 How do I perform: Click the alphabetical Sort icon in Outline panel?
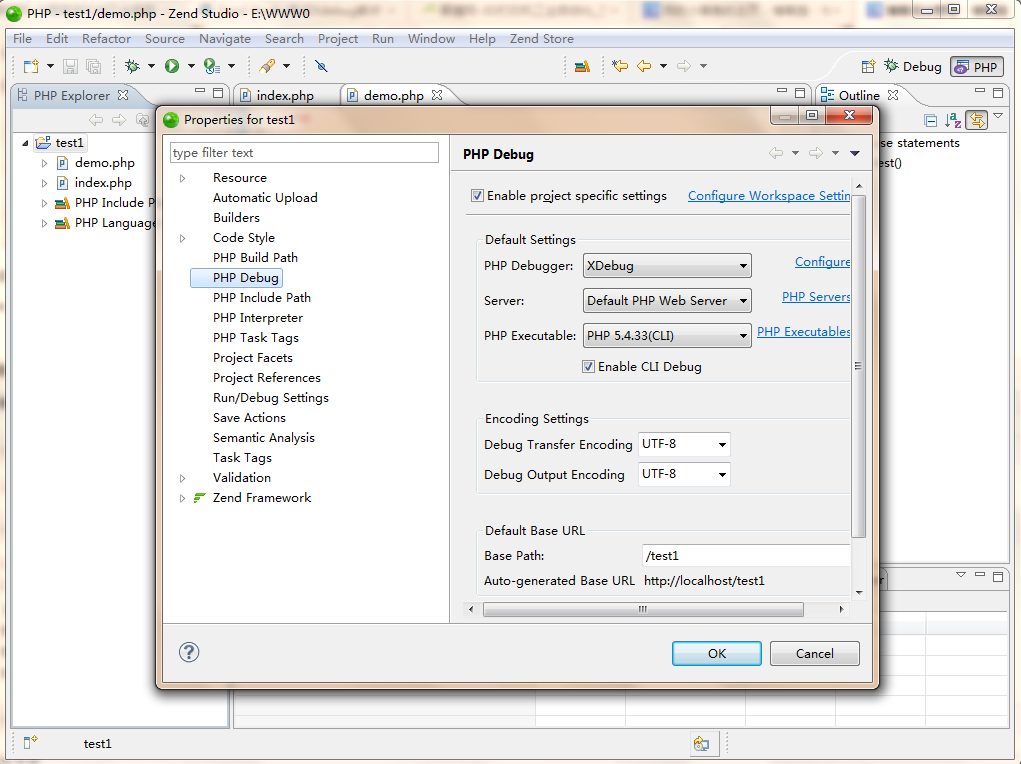[953, 120]
